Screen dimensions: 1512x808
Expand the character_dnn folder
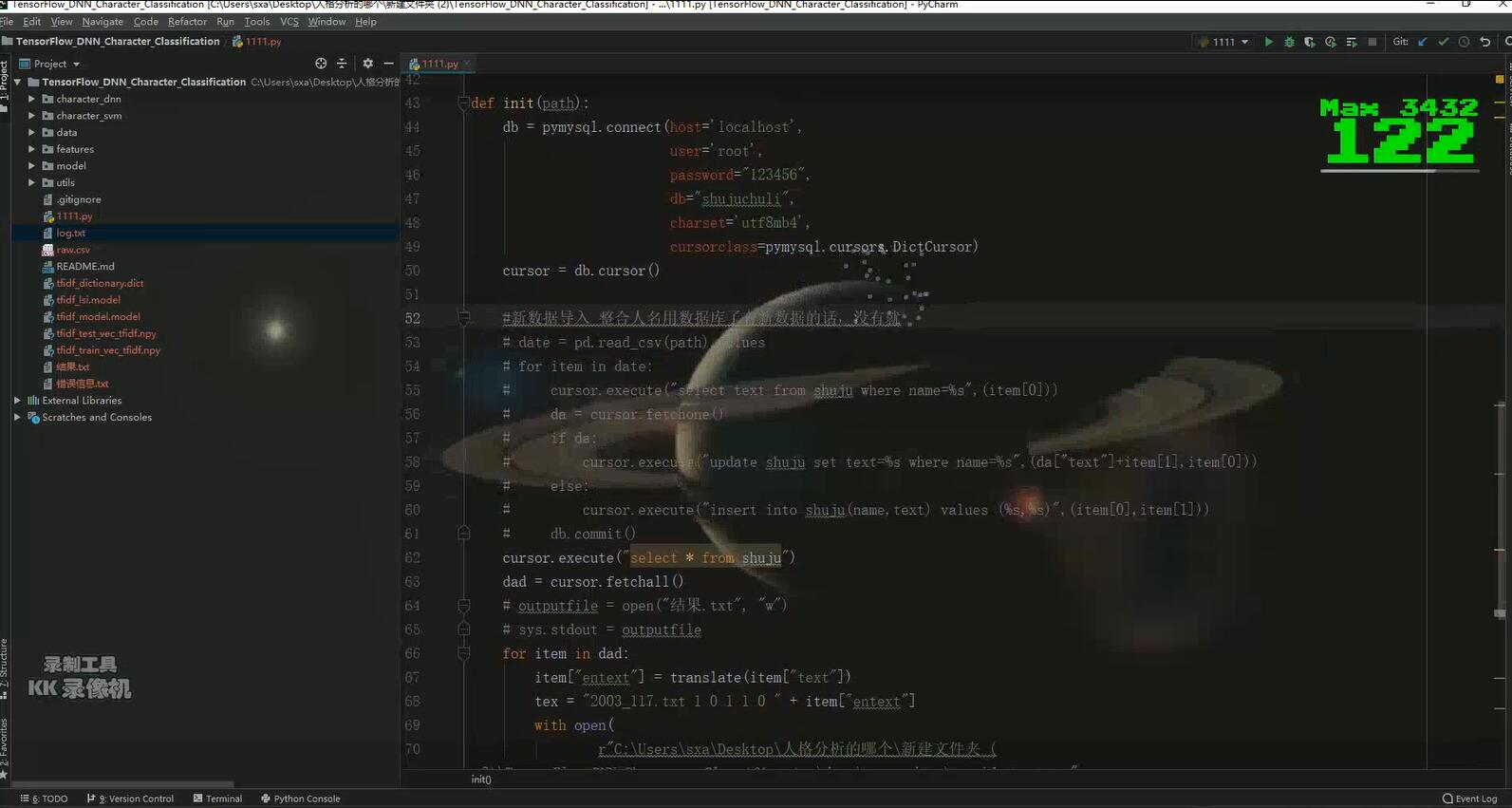coord(31,99)
